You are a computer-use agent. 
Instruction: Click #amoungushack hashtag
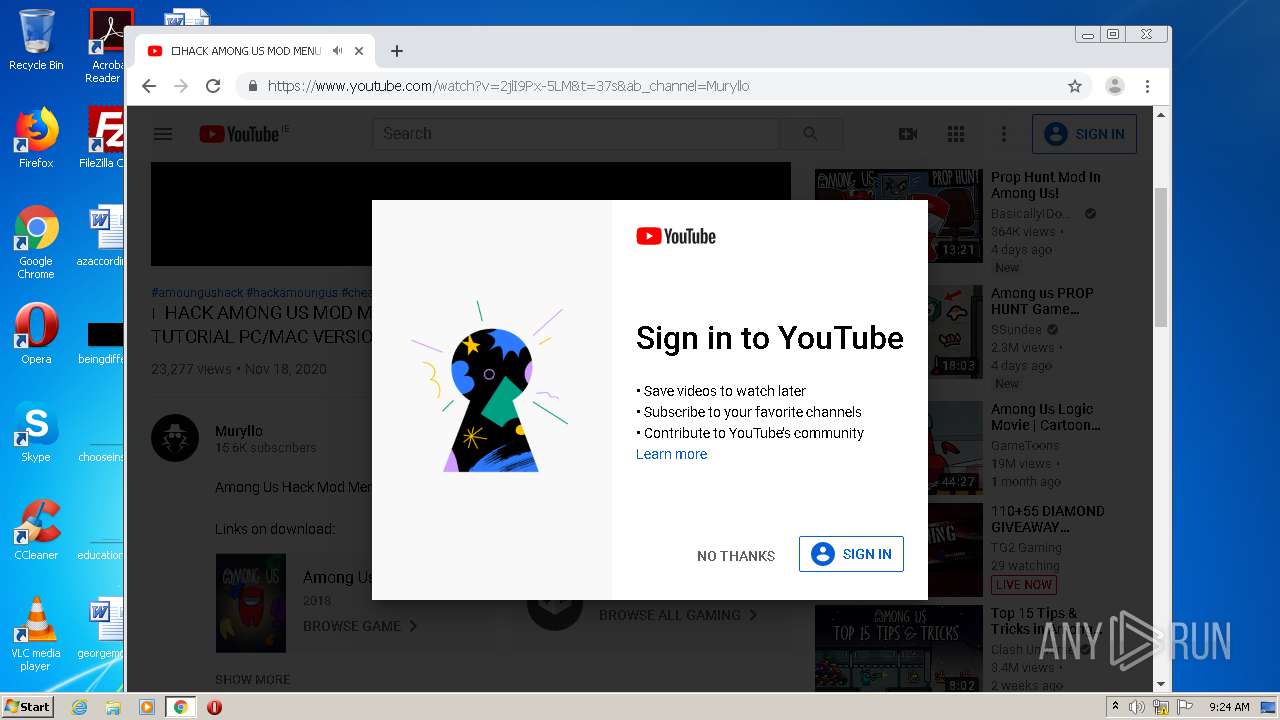point(197,293)
